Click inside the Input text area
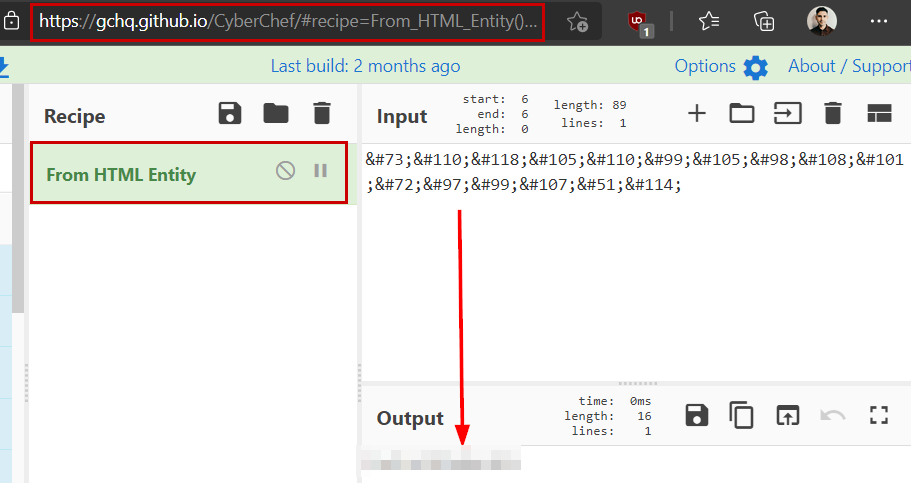This screenshot has height=483, width=911. 636,262
